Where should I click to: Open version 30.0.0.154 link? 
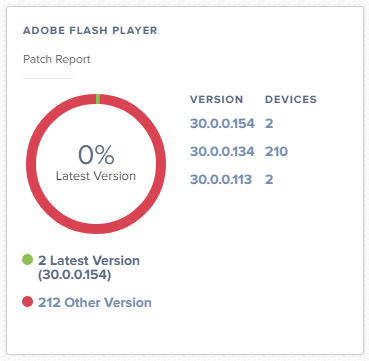click(222, 124)
